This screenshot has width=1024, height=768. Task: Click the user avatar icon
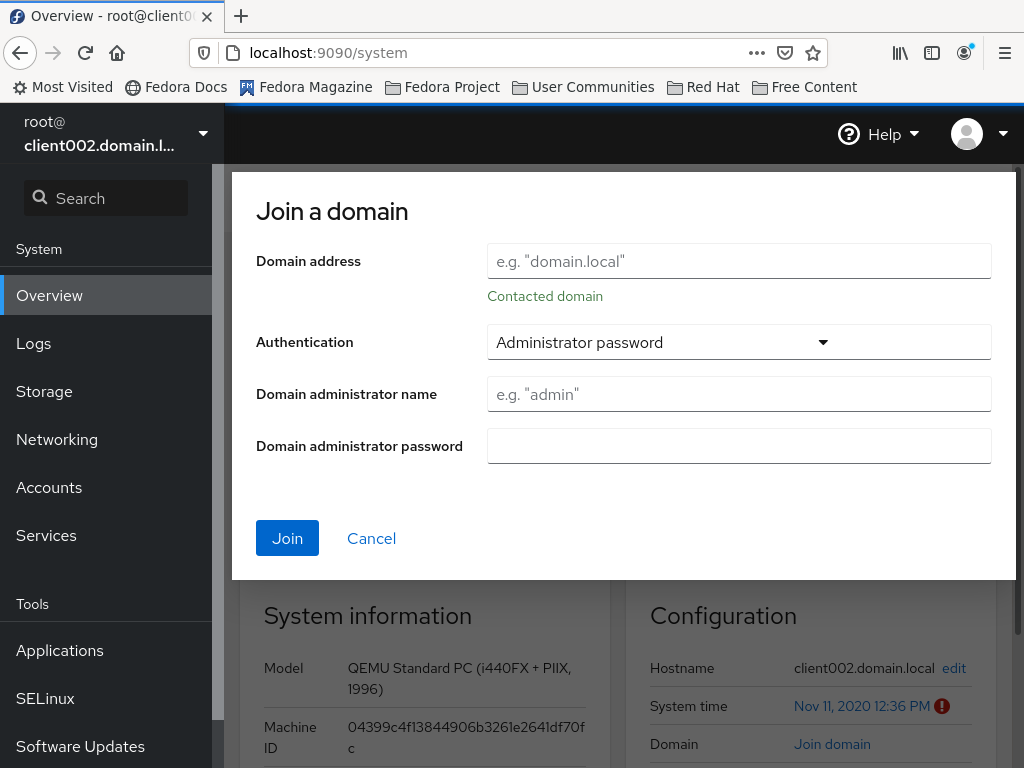coord(967,135)
